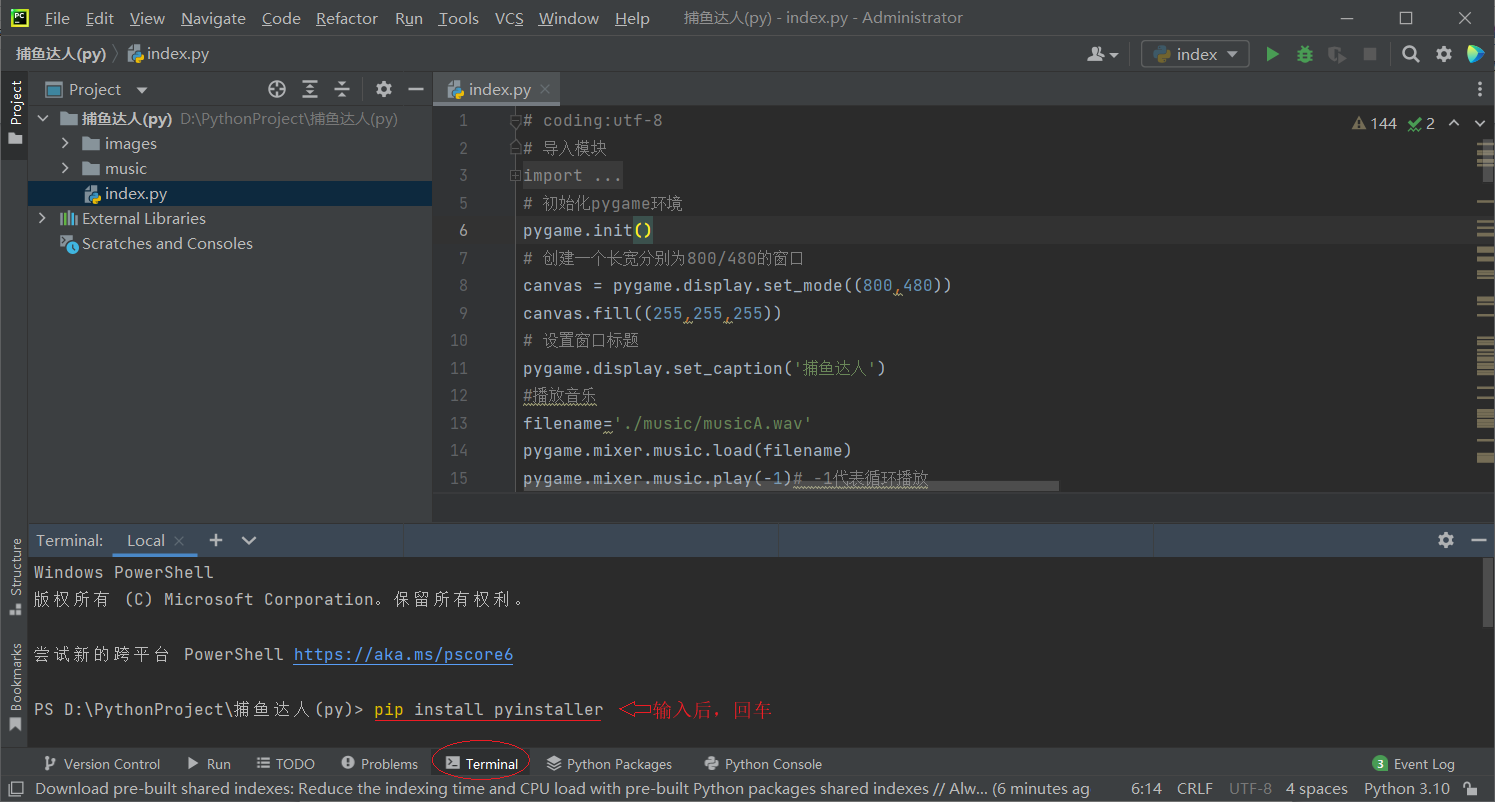Change line endings via the CRLF status item
Image resolution: width=1495 pixels, height=802 pixels.
pyautogui.click(x=1195, y=788)
